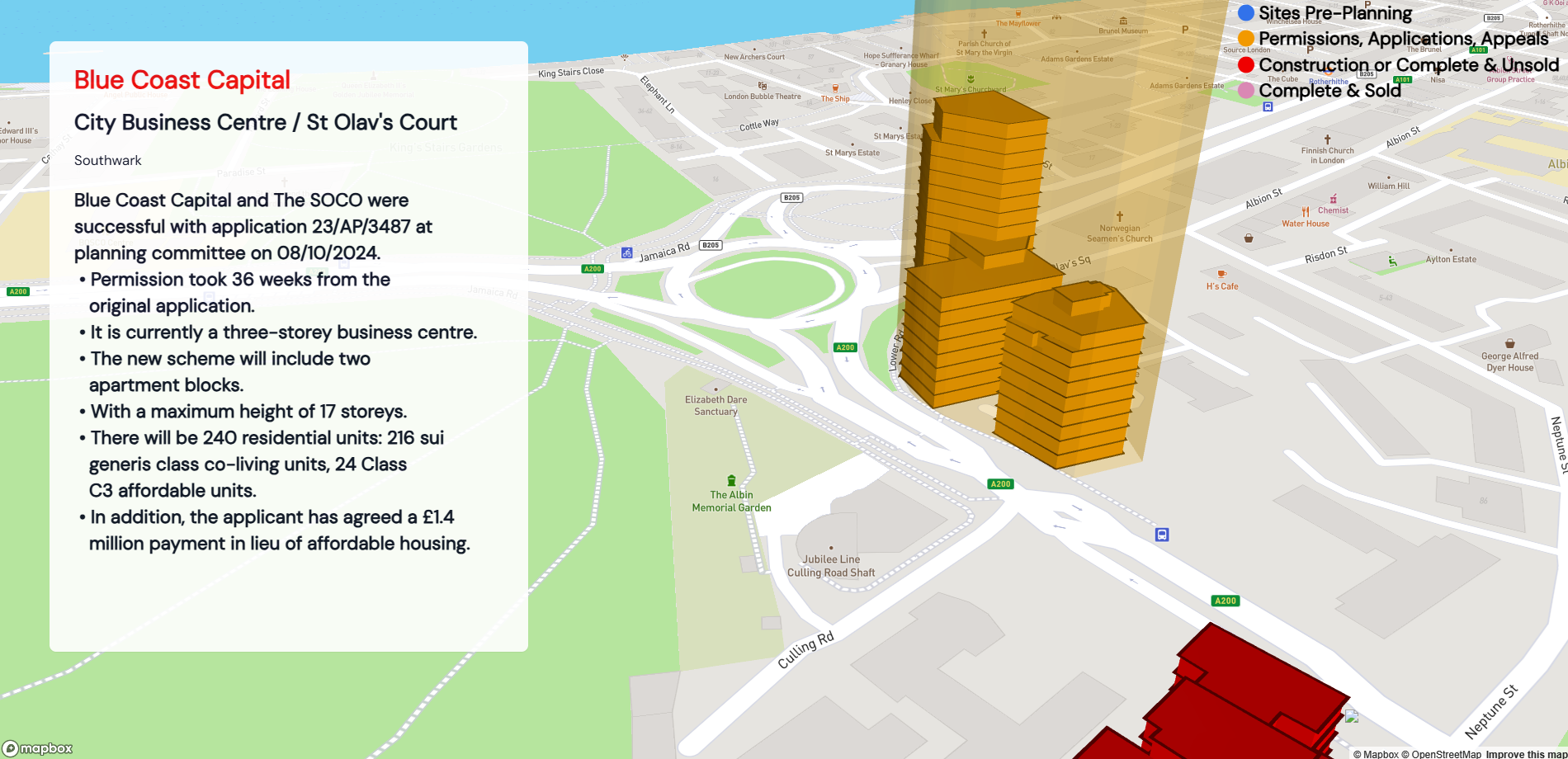Select The Albin Memorial Garden monument icon
Viewport: 1568px width, 759px height.
pyautogui.click(x=731, y=481)
